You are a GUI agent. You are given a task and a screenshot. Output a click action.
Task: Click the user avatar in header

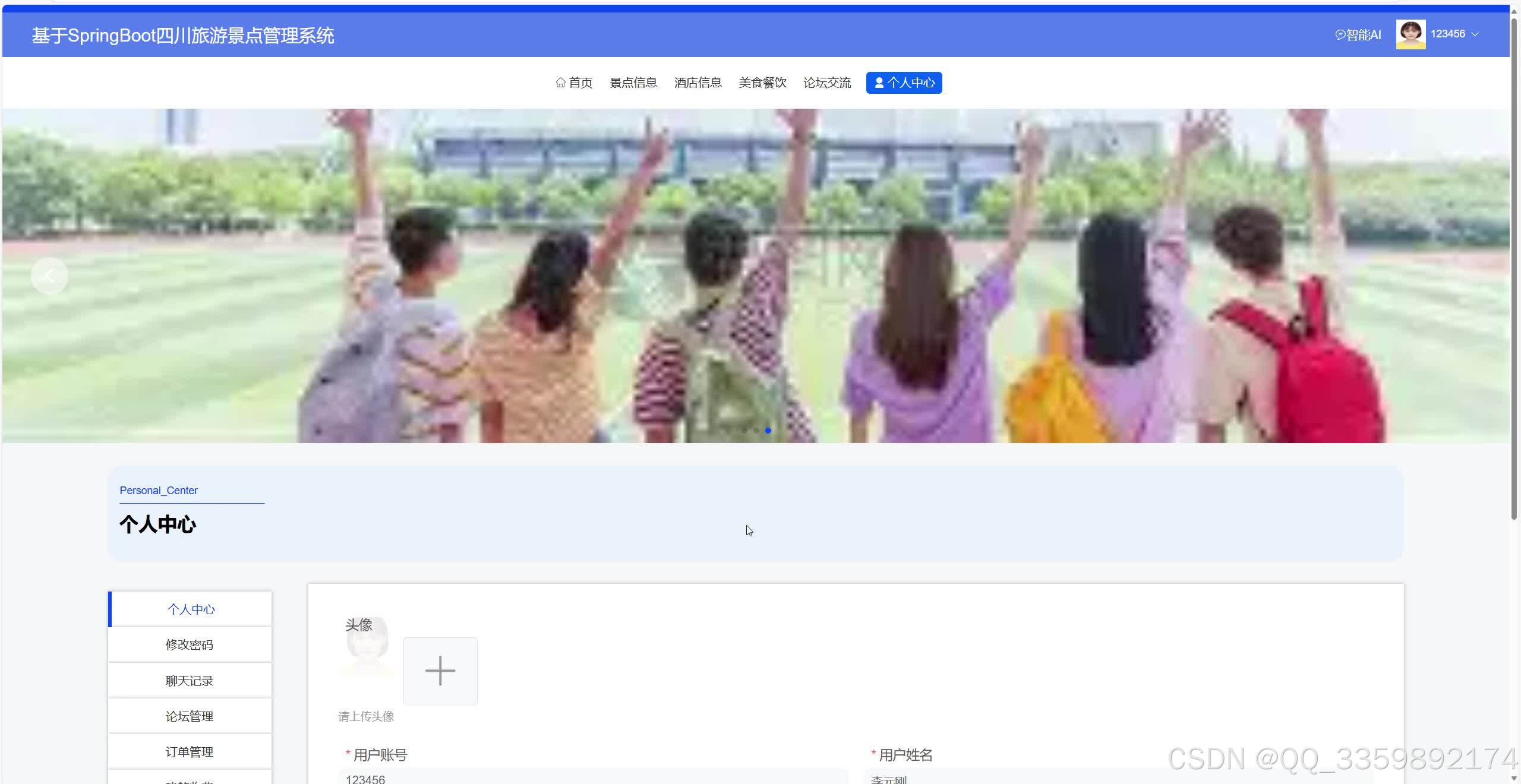coord(1410,34)
